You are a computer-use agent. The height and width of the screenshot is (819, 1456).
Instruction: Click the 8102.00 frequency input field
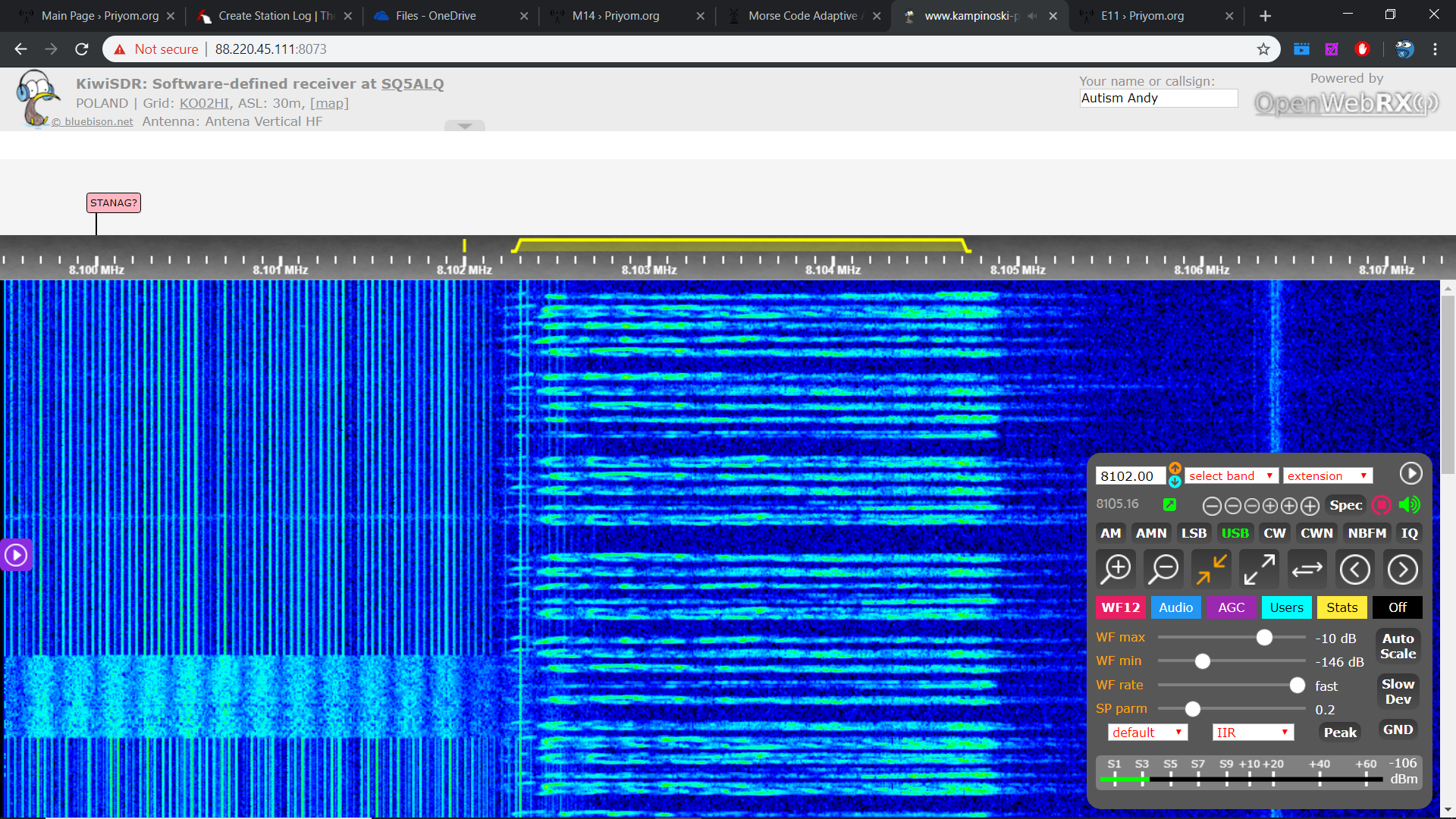point(1129,476)
